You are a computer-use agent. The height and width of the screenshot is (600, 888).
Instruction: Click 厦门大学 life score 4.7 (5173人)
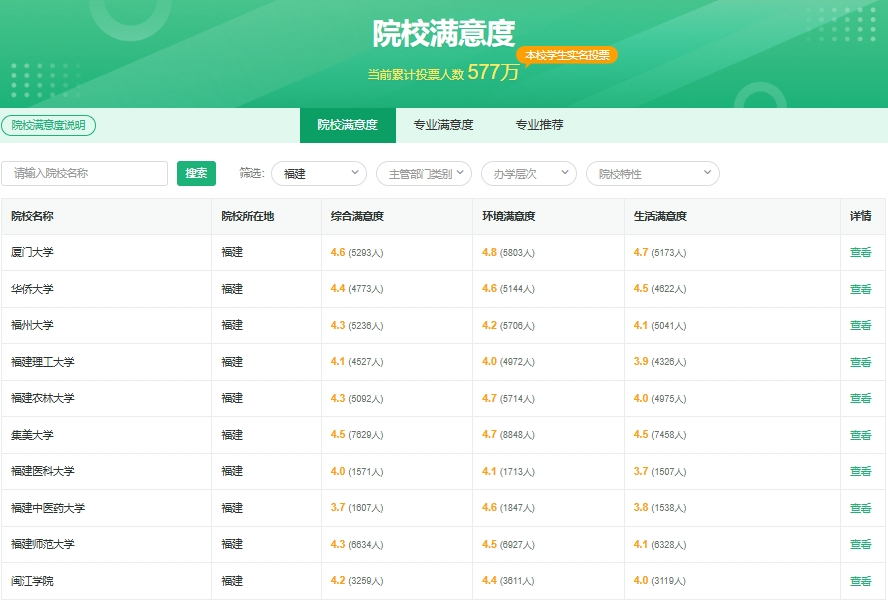click(x=660, y=253)
